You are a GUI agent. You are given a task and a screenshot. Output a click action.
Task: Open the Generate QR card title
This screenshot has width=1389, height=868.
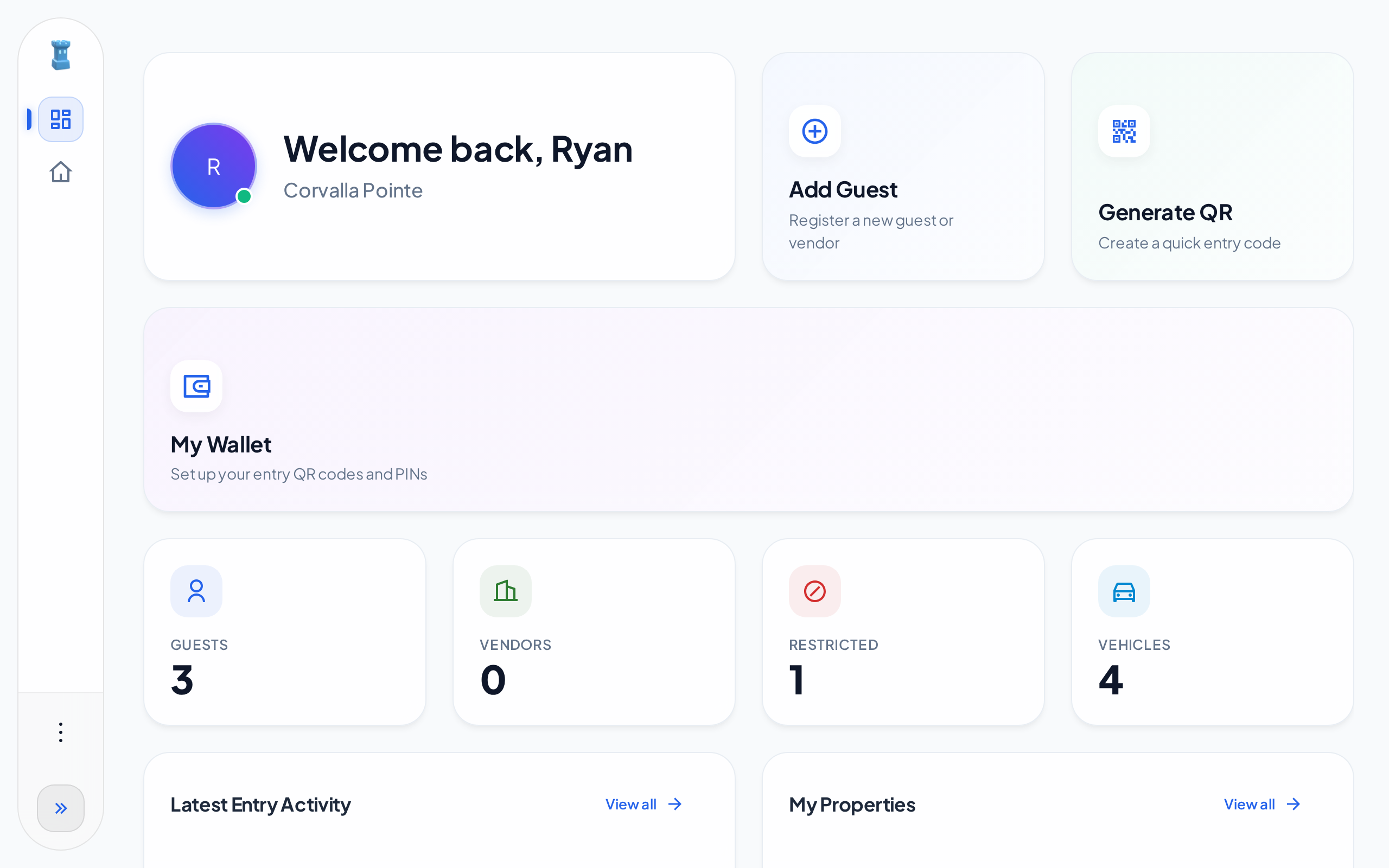point(1165,213)
